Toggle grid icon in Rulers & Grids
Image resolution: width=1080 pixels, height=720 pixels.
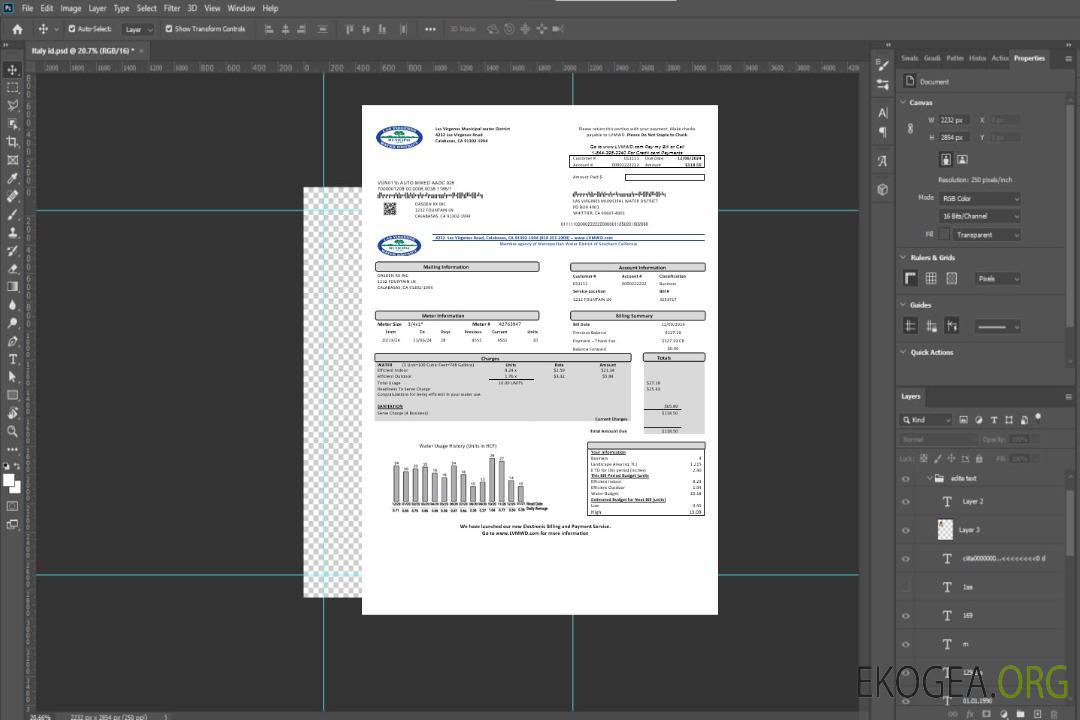[x=931, y=278]
